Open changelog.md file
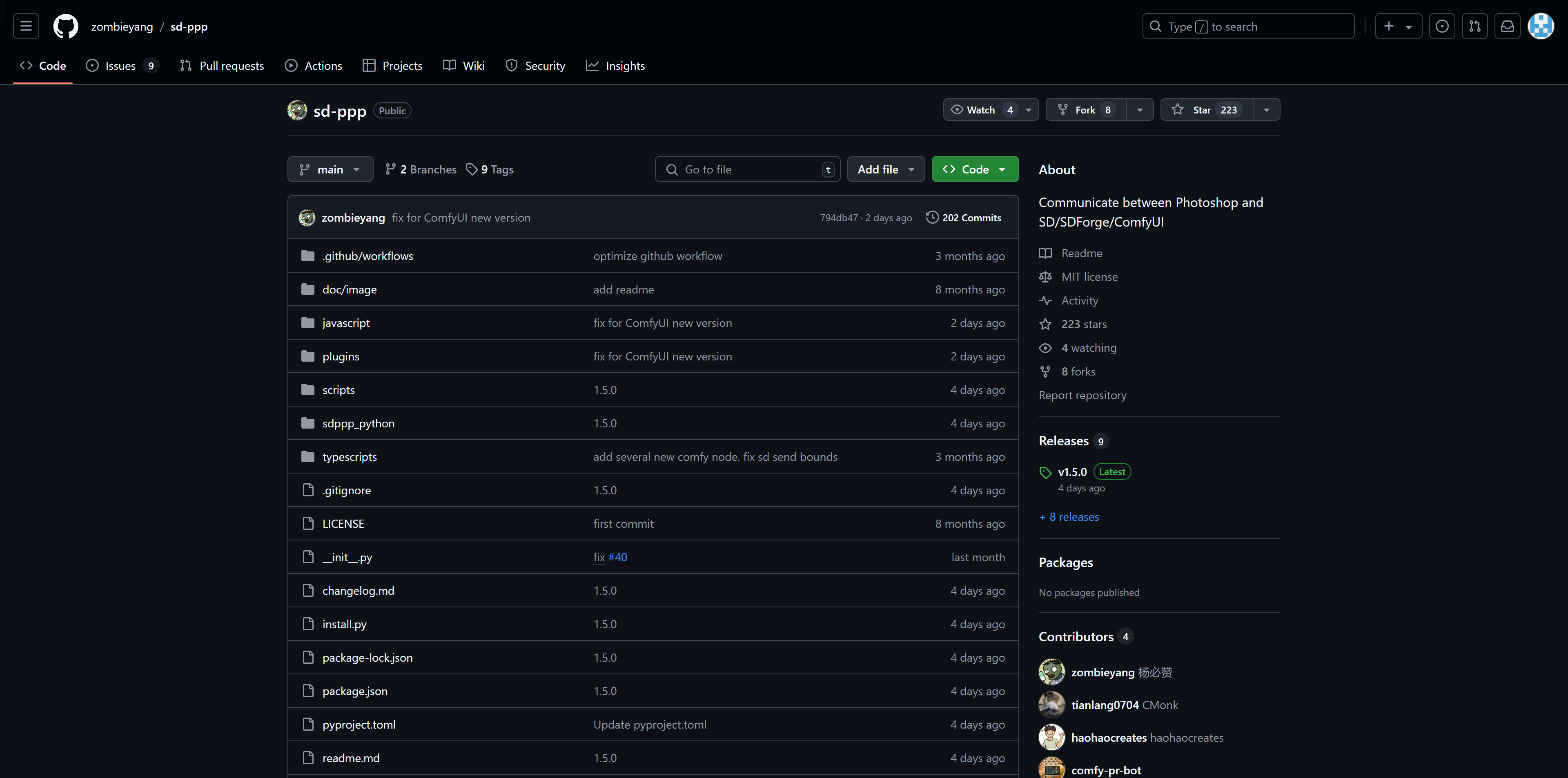1568x778 pixels. 359,590
